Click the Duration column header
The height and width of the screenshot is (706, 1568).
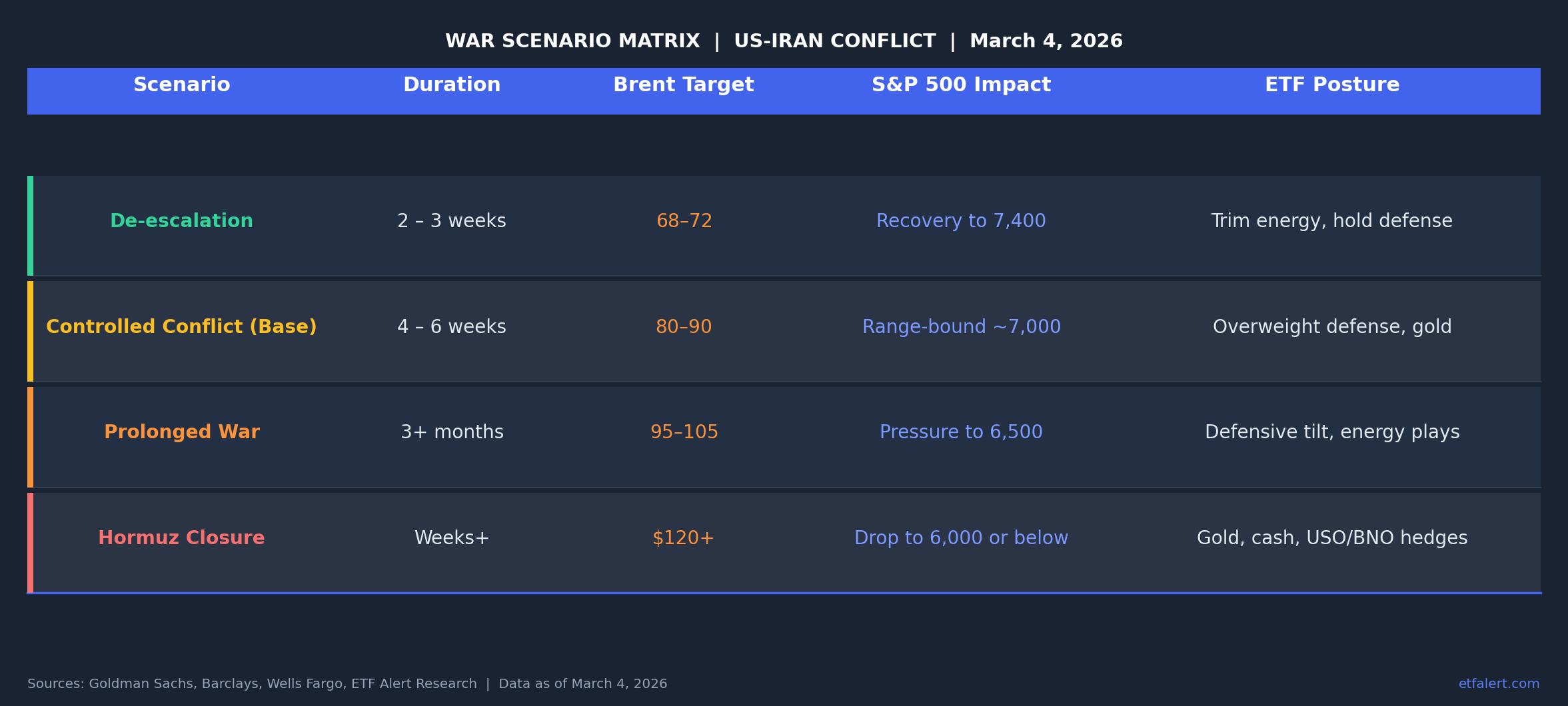click(452, 85)
